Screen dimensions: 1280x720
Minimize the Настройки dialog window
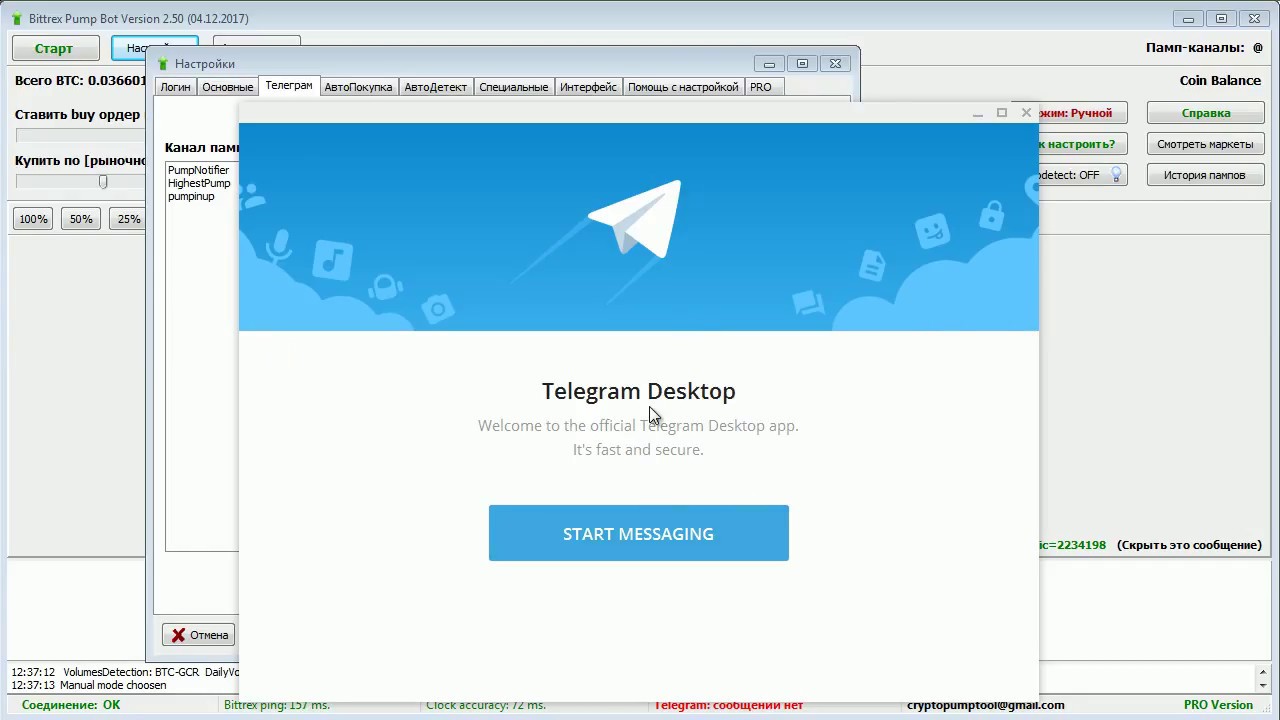(x=769, y=63)
